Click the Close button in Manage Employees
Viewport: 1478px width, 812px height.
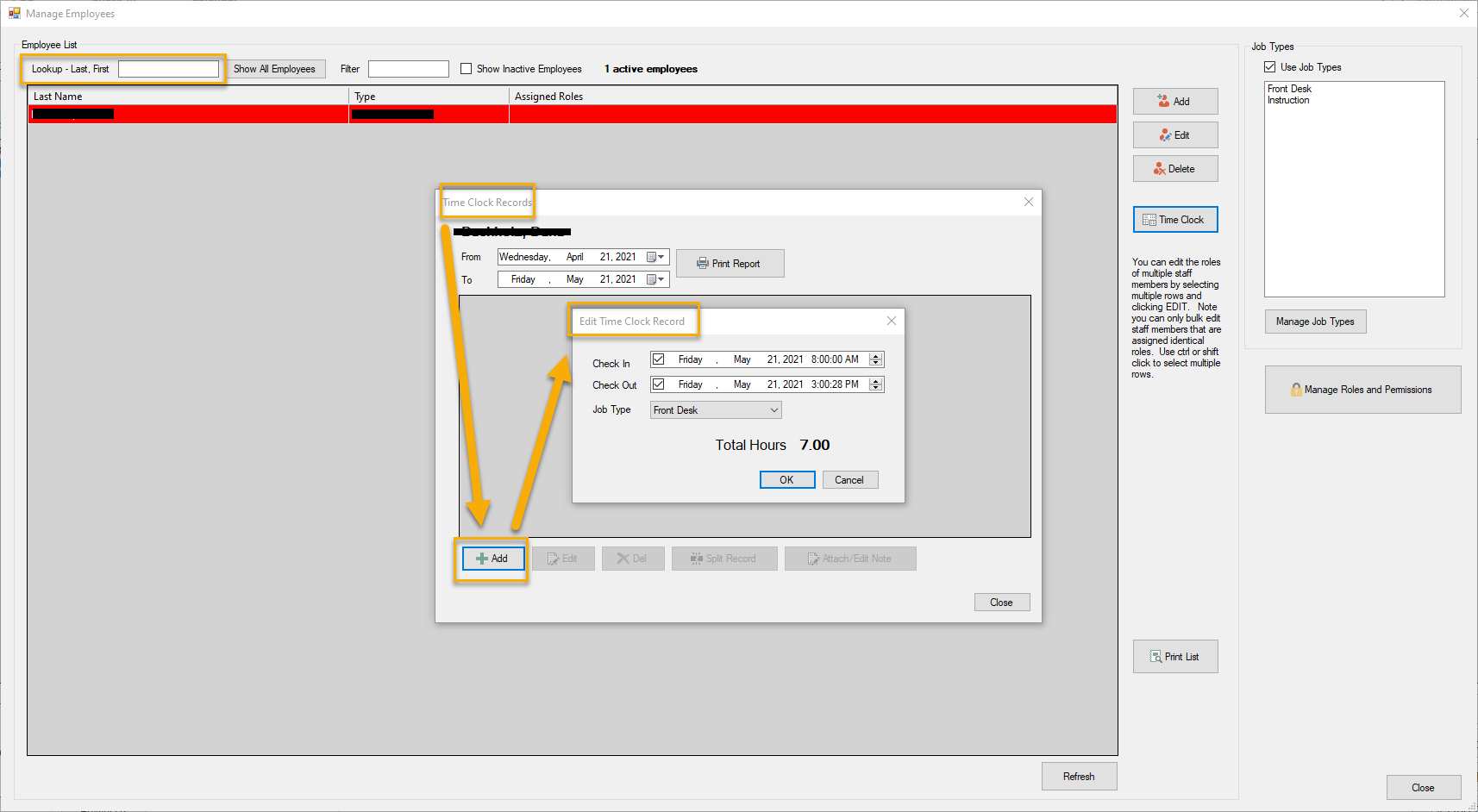[1424, 788]
